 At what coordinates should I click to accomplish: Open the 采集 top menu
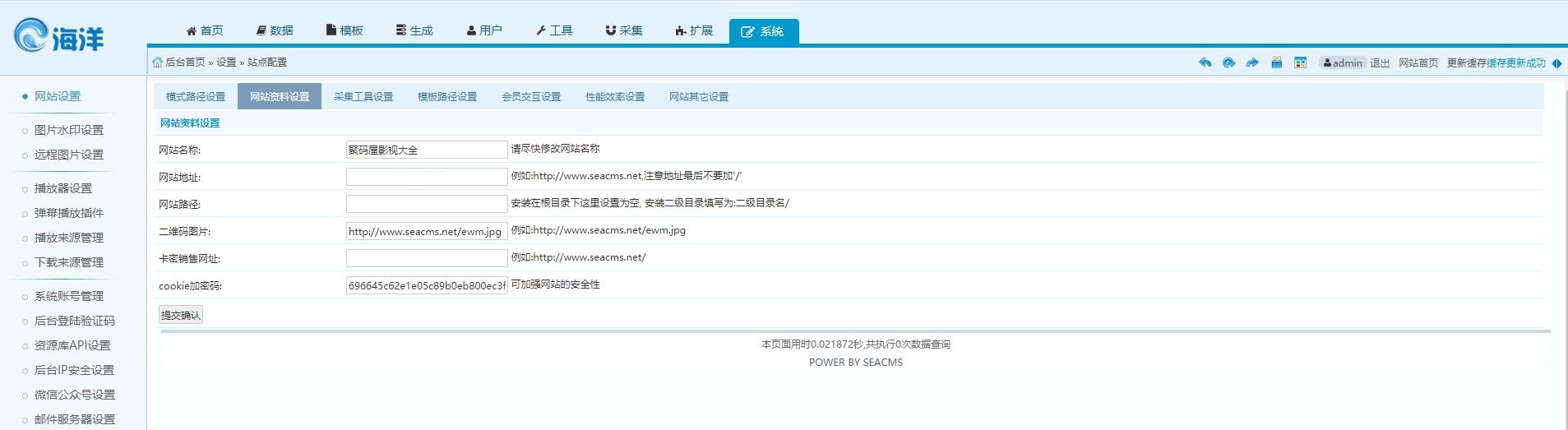point(624,30)
